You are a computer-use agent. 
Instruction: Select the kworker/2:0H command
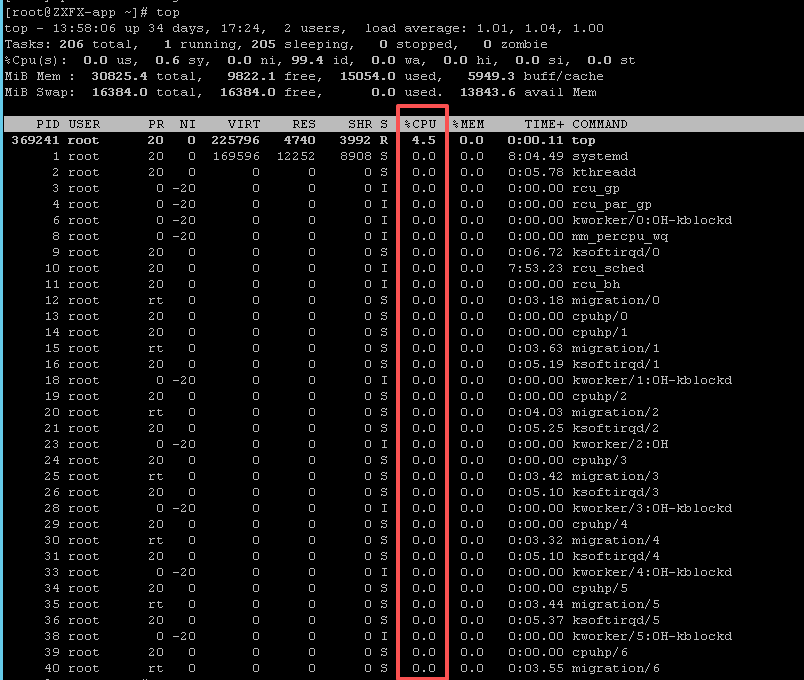click(x=620, y=444)
